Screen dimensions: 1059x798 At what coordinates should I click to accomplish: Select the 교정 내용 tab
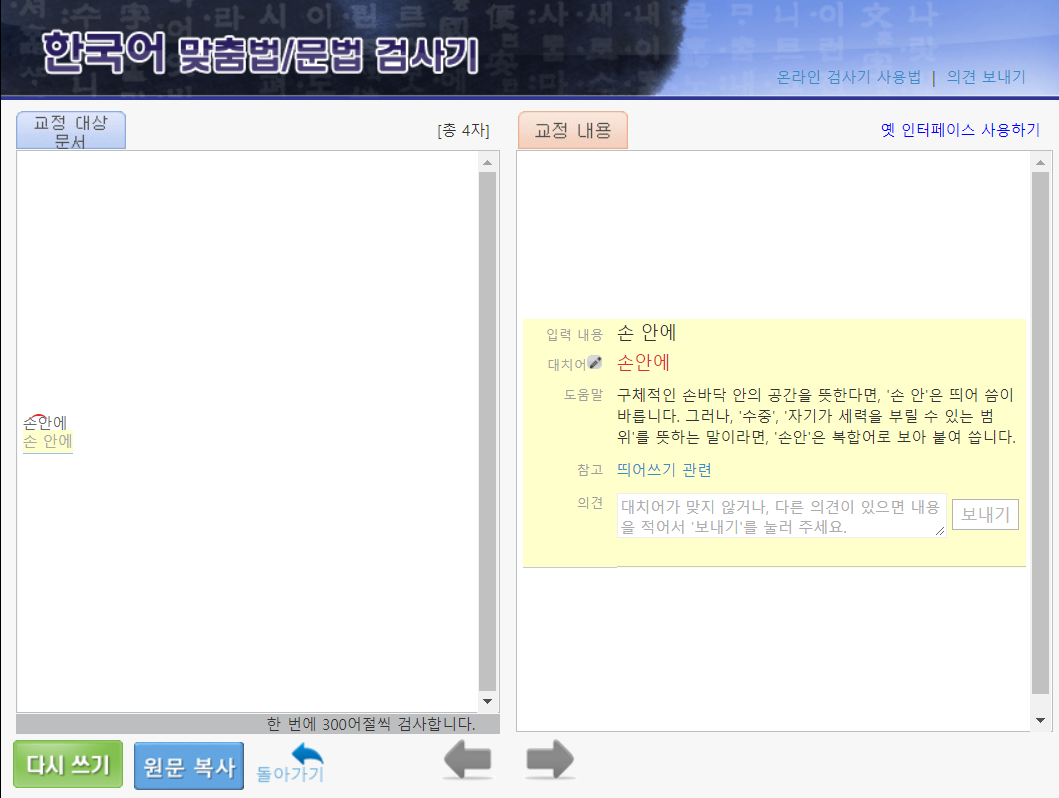[x=572, y=129]
